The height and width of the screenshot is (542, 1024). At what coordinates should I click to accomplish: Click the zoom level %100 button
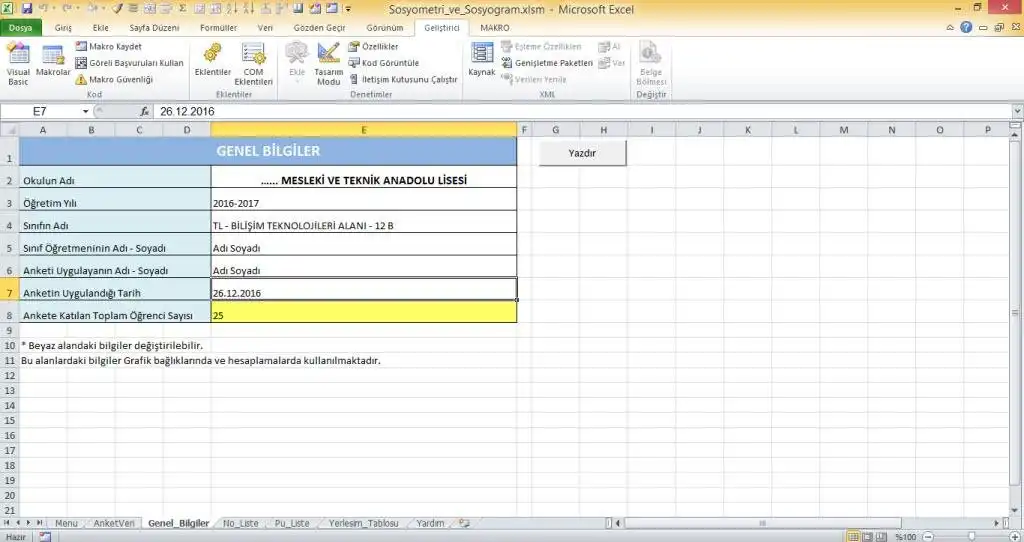click(905, 536)
